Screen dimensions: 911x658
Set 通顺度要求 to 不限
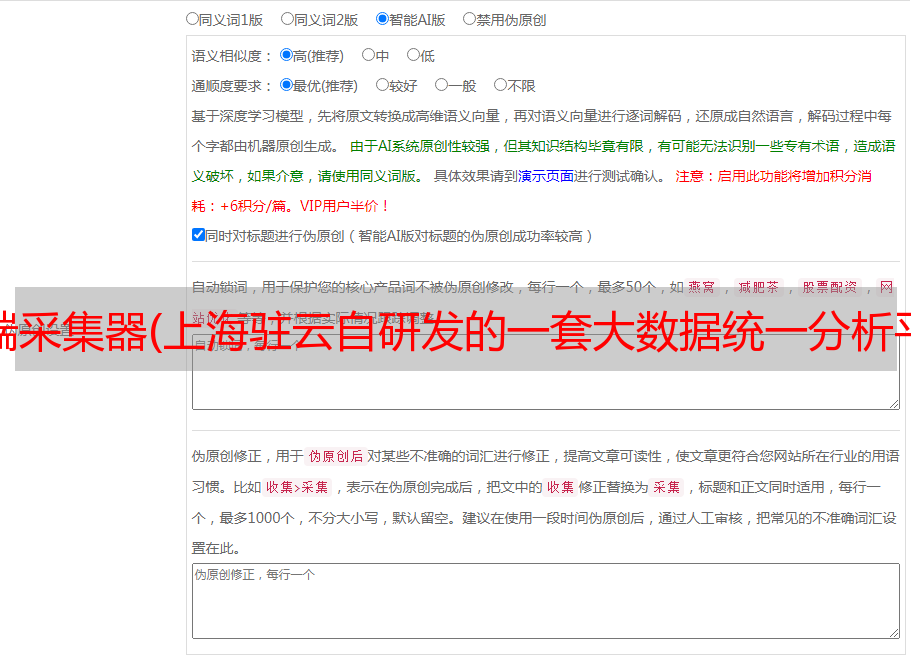tap(500, 85)
